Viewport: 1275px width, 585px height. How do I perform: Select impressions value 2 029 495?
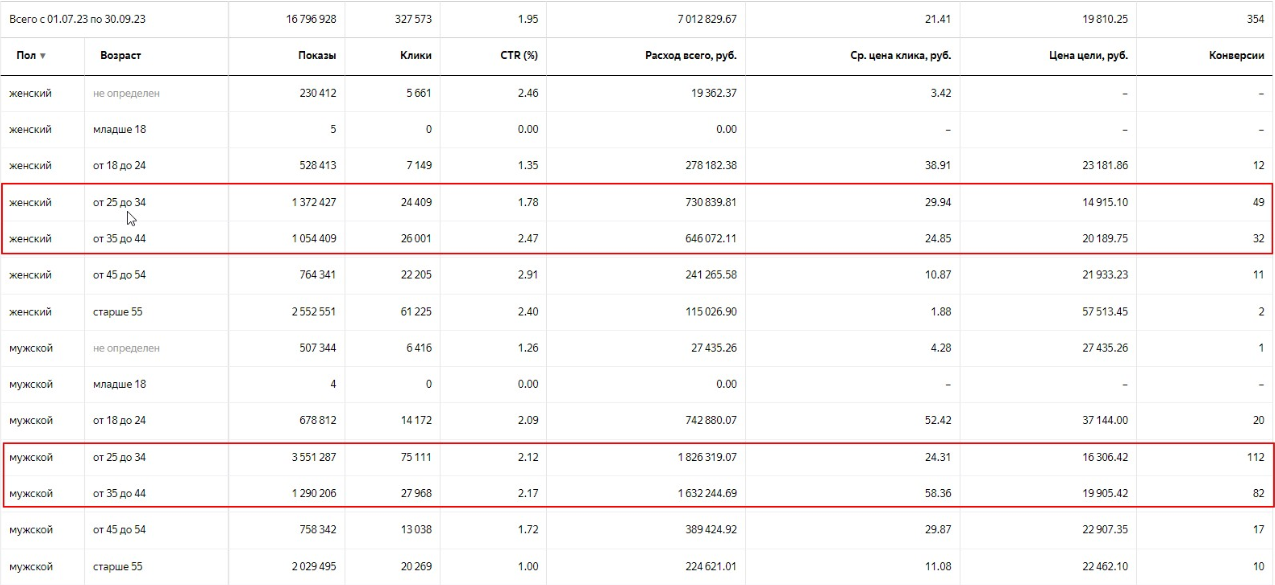(x=305, y=566)
